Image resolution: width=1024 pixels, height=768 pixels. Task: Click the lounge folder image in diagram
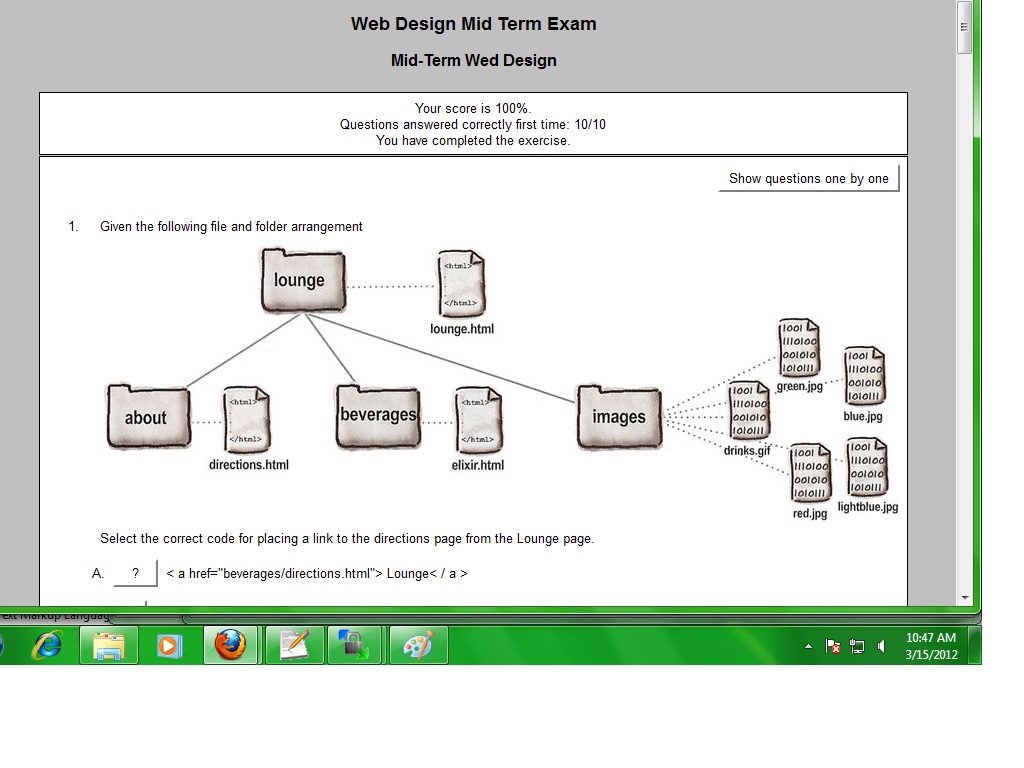[x=302, y=280]
